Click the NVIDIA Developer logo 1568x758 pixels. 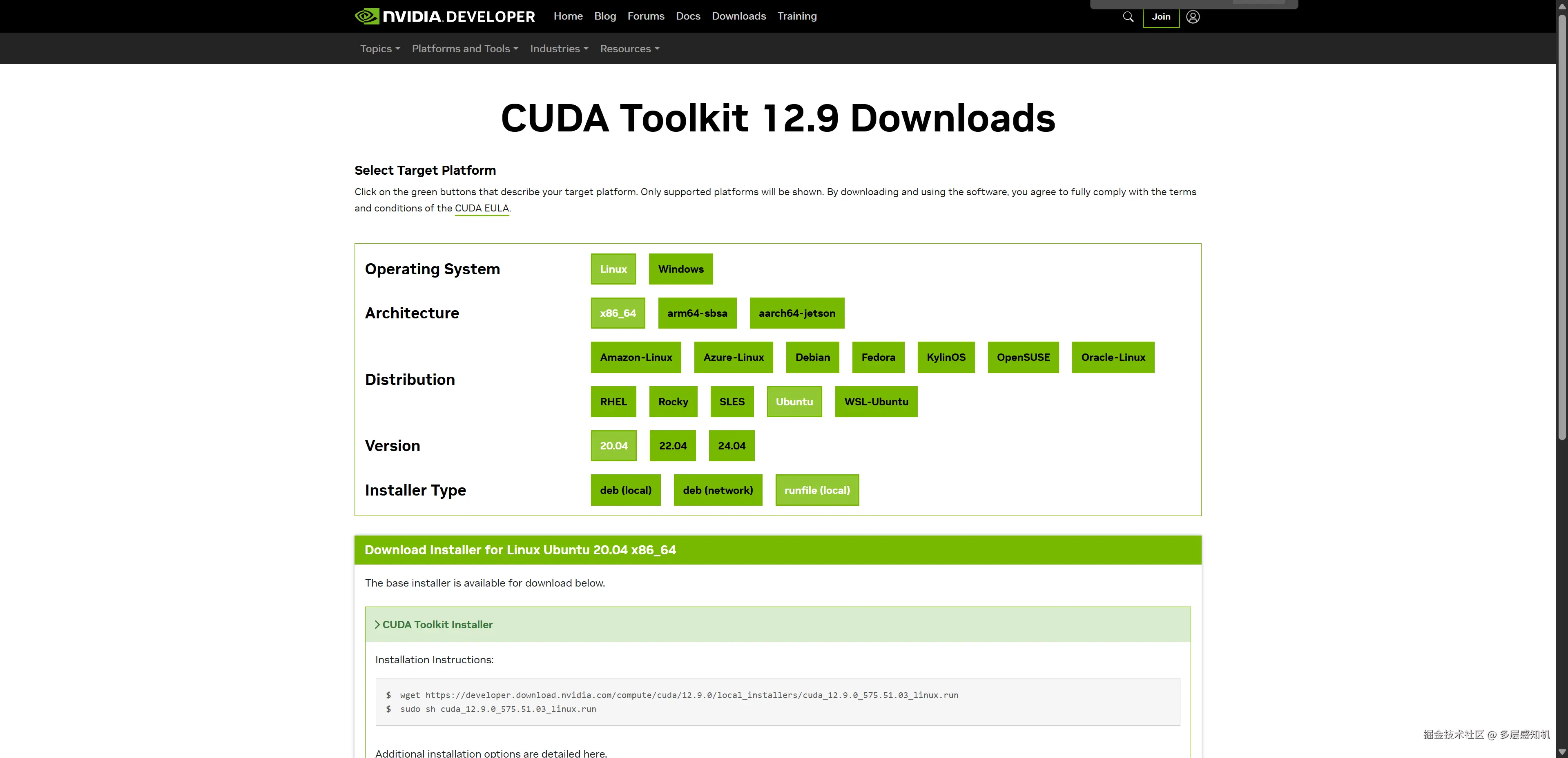444,16
